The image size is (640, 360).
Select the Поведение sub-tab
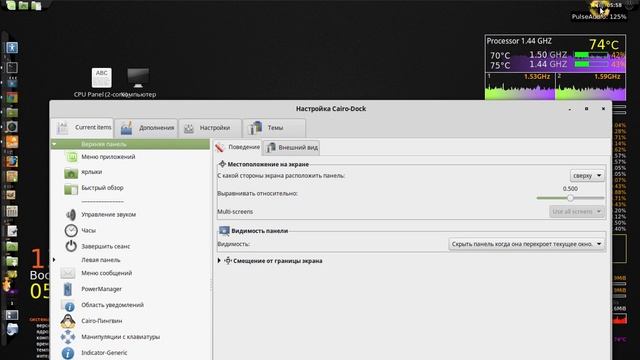[237, 147]
